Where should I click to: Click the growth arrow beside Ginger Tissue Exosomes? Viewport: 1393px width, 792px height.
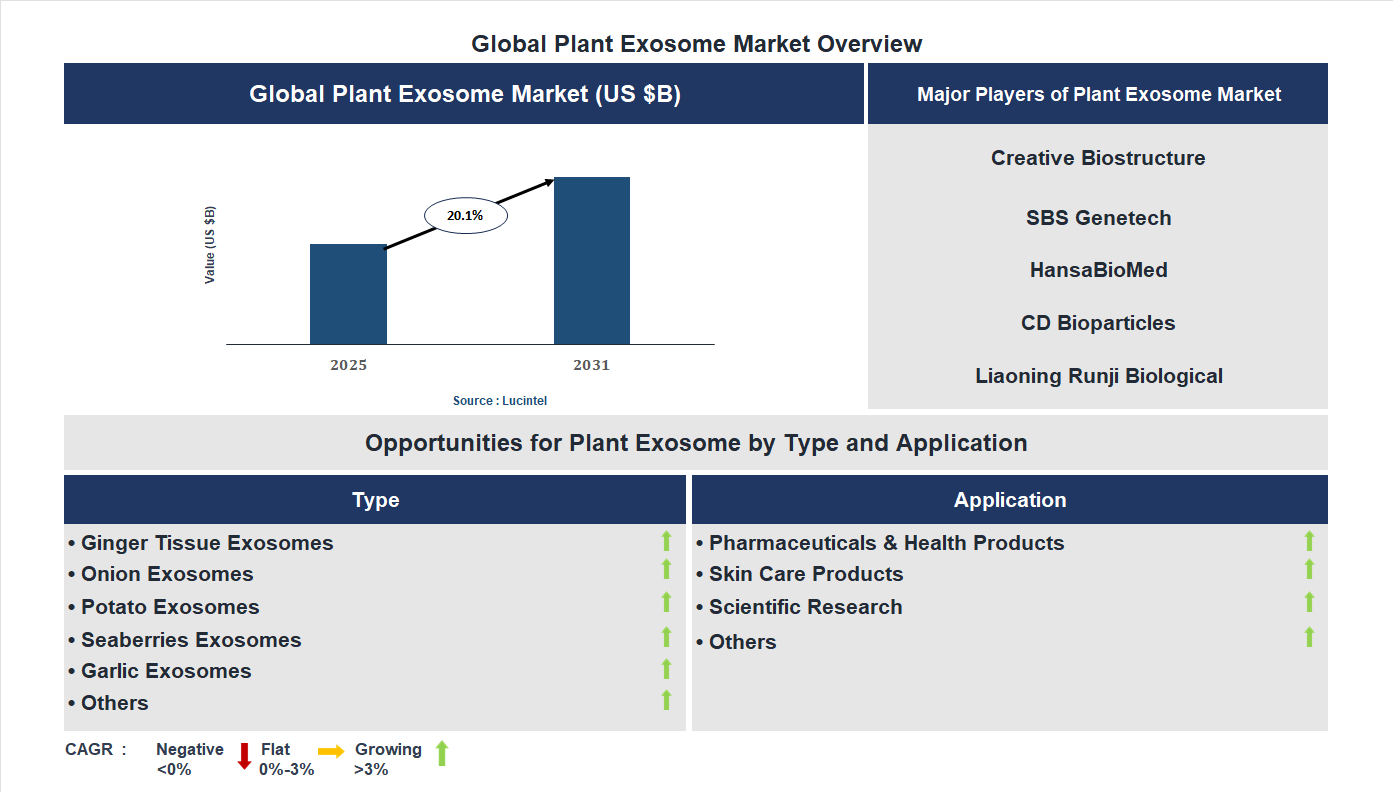666,542
